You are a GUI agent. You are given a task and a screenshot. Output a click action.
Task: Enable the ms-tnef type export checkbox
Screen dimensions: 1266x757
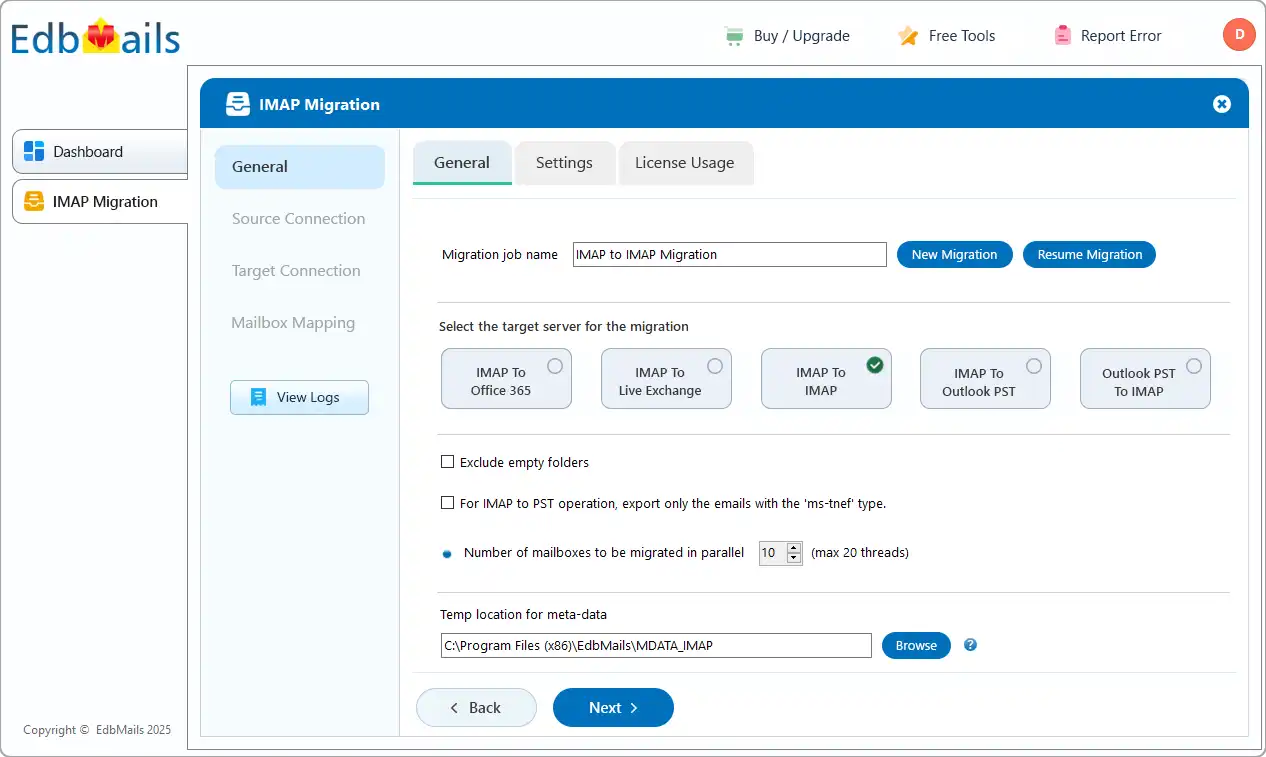pos(447,503)
